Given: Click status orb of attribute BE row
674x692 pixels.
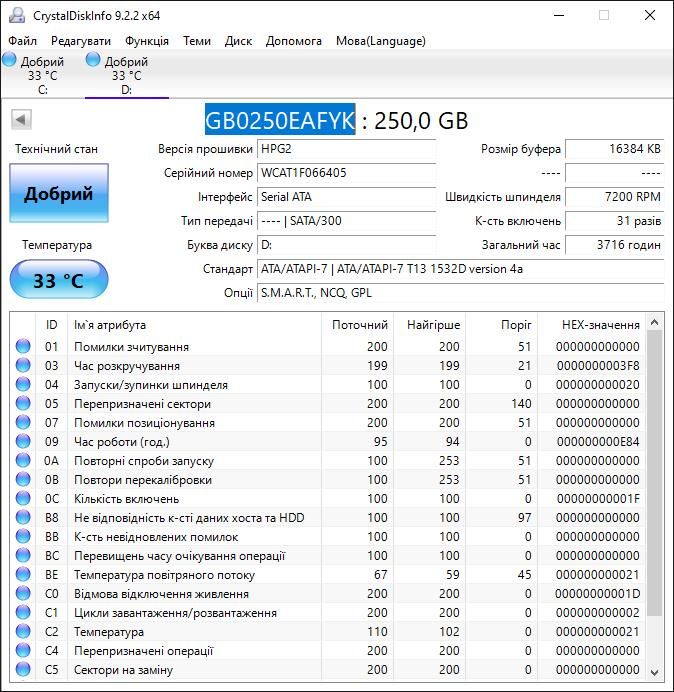Looking at the screenshot, I should (x=23, y=574).
